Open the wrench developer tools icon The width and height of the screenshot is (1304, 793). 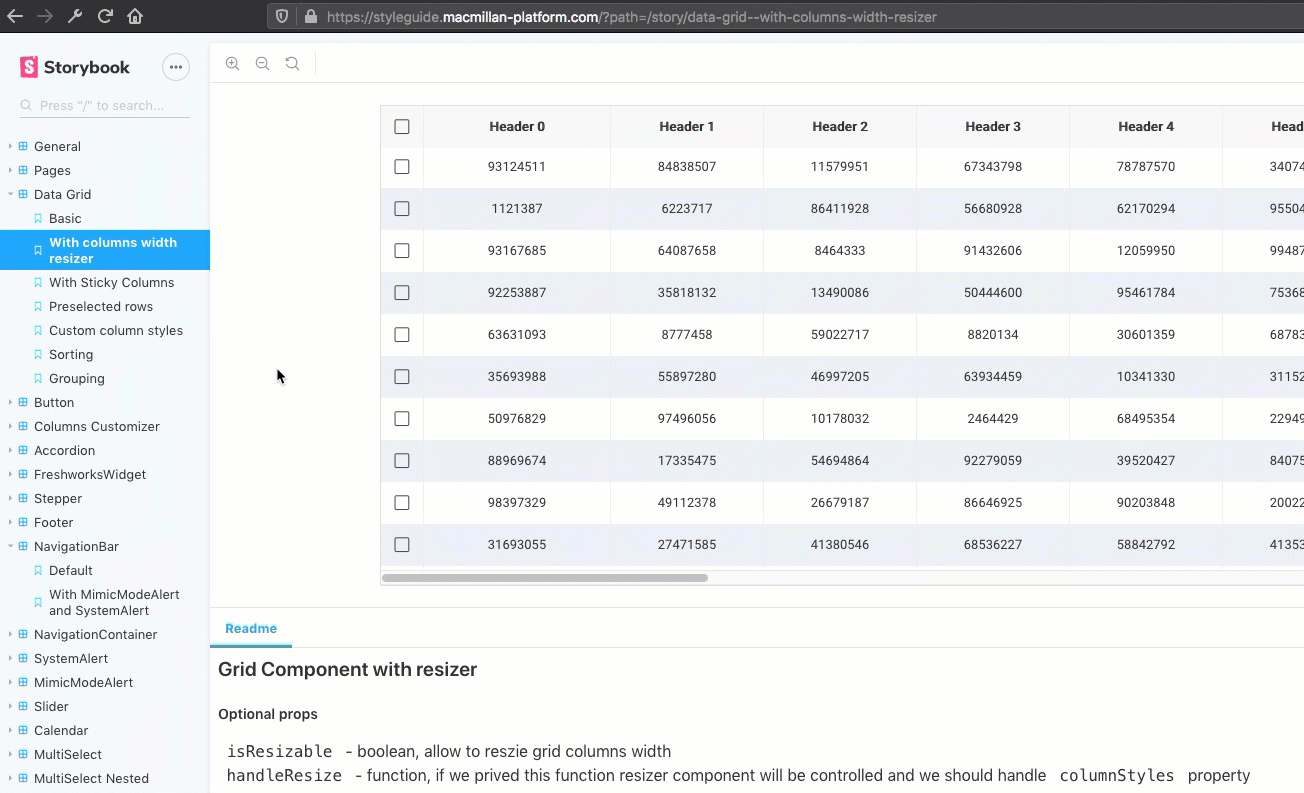[x=75, y=16]
